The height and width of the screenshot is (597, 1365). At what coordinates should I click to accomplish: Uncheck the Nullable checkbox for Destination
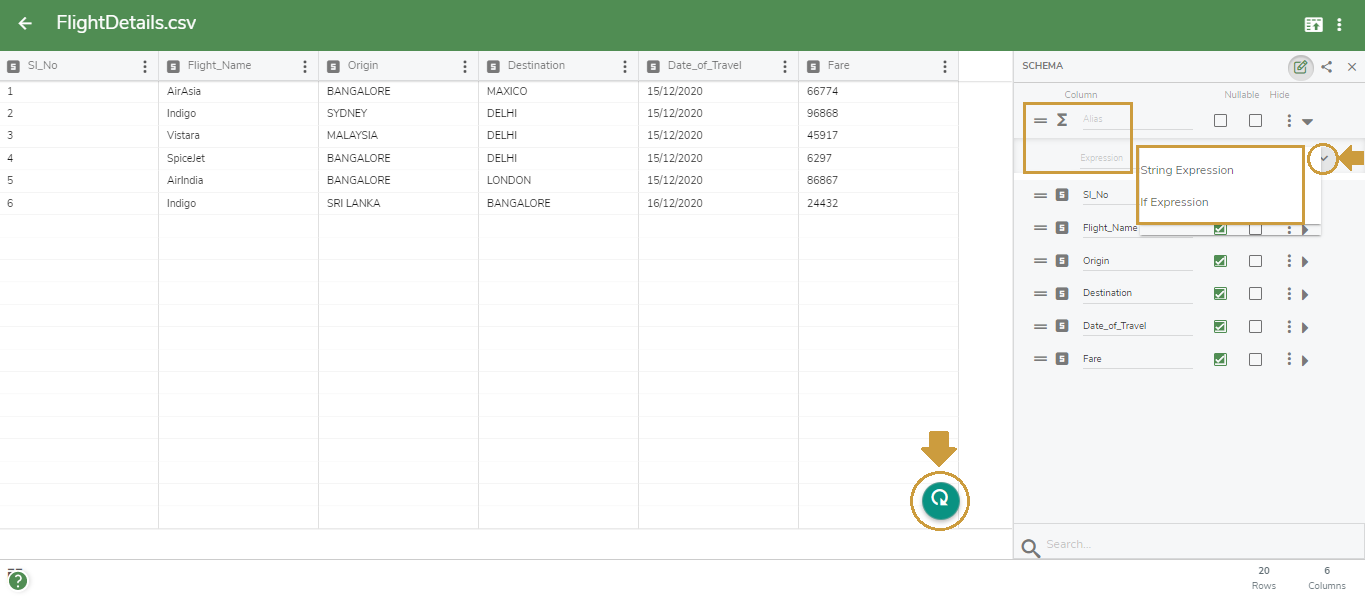(1220, 293)
